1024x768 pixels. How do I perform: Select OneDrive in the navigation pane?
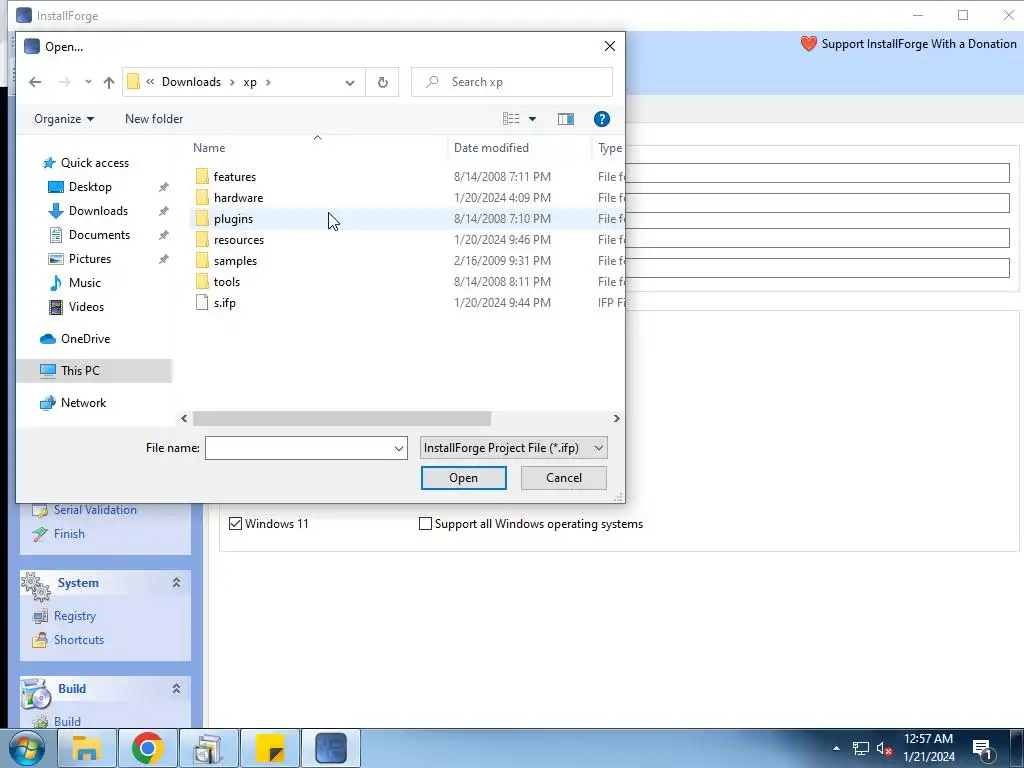pos(85,339)
